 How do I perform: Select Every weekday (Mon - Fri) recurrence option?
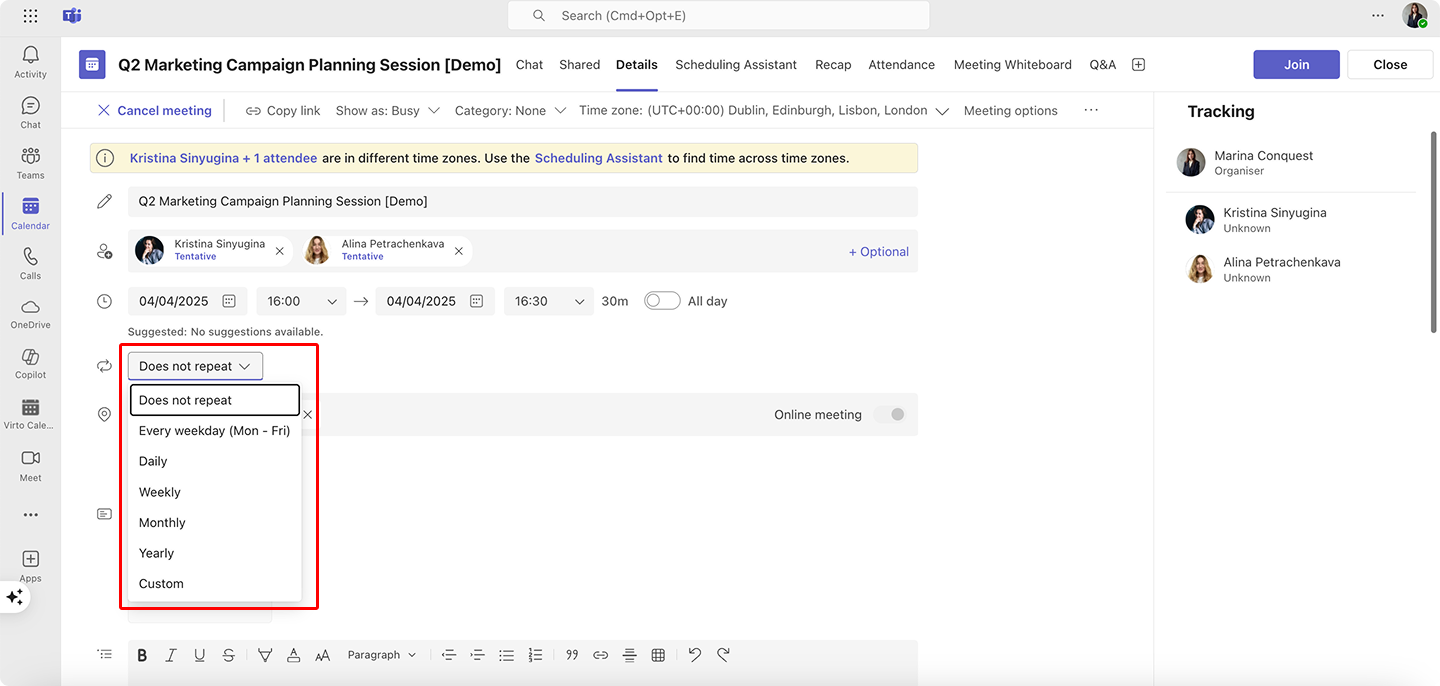point(214,430)
